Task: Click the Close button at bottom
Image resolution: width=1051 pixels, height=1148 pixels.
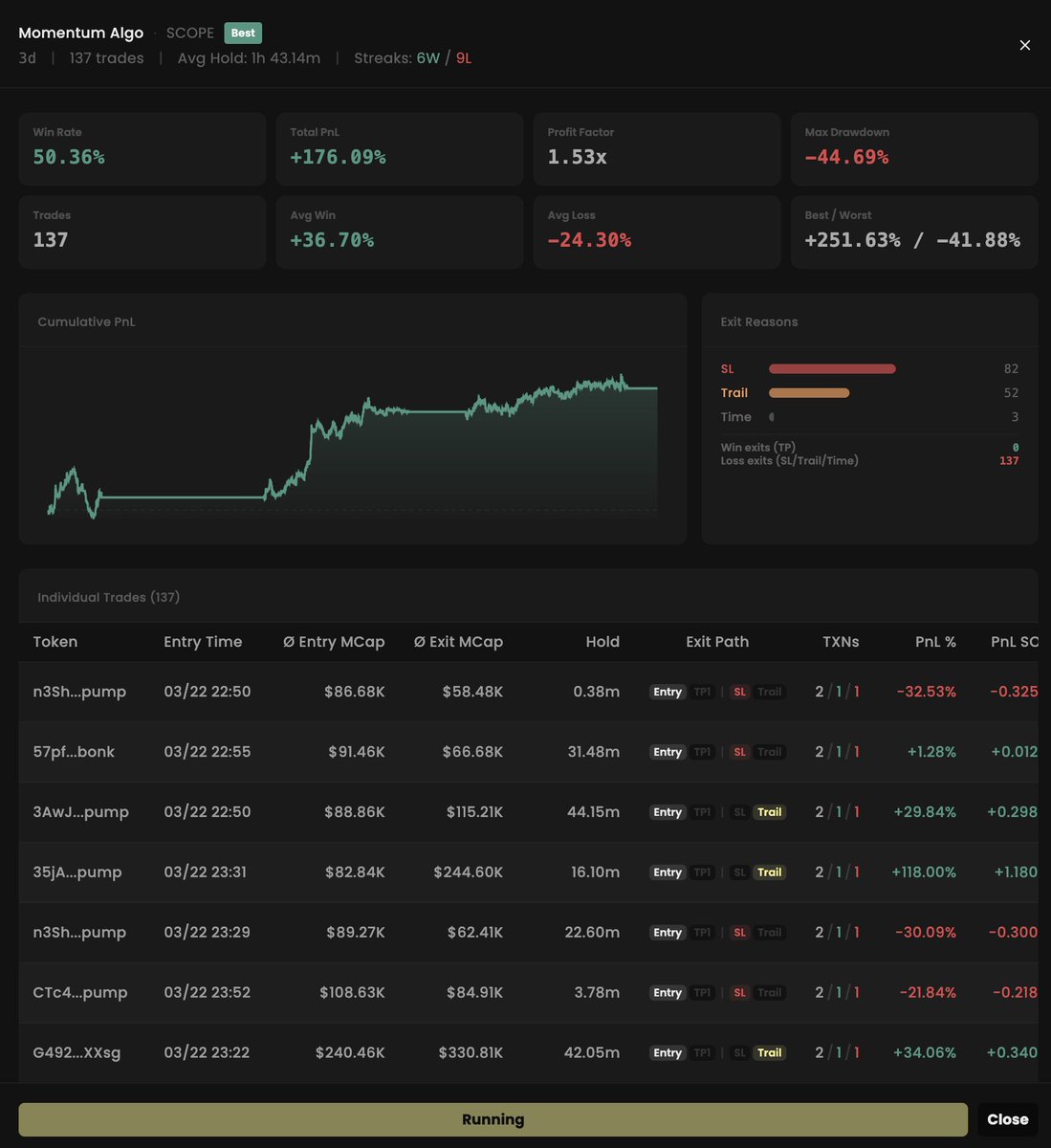Action: [x=1007, y=1119]
